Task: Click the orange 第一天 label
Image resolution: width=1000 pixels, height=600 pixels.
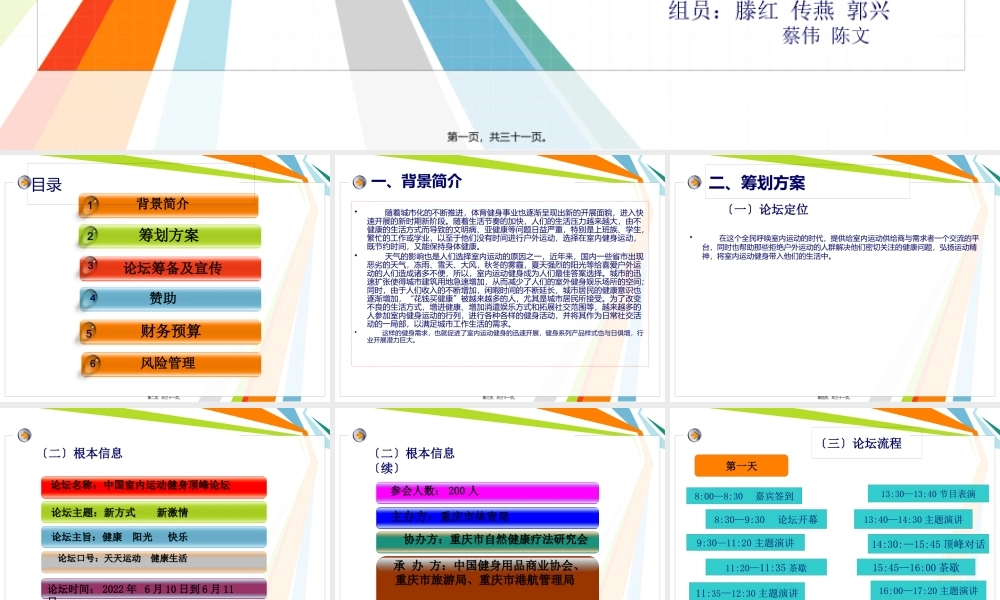Action: 741,465
